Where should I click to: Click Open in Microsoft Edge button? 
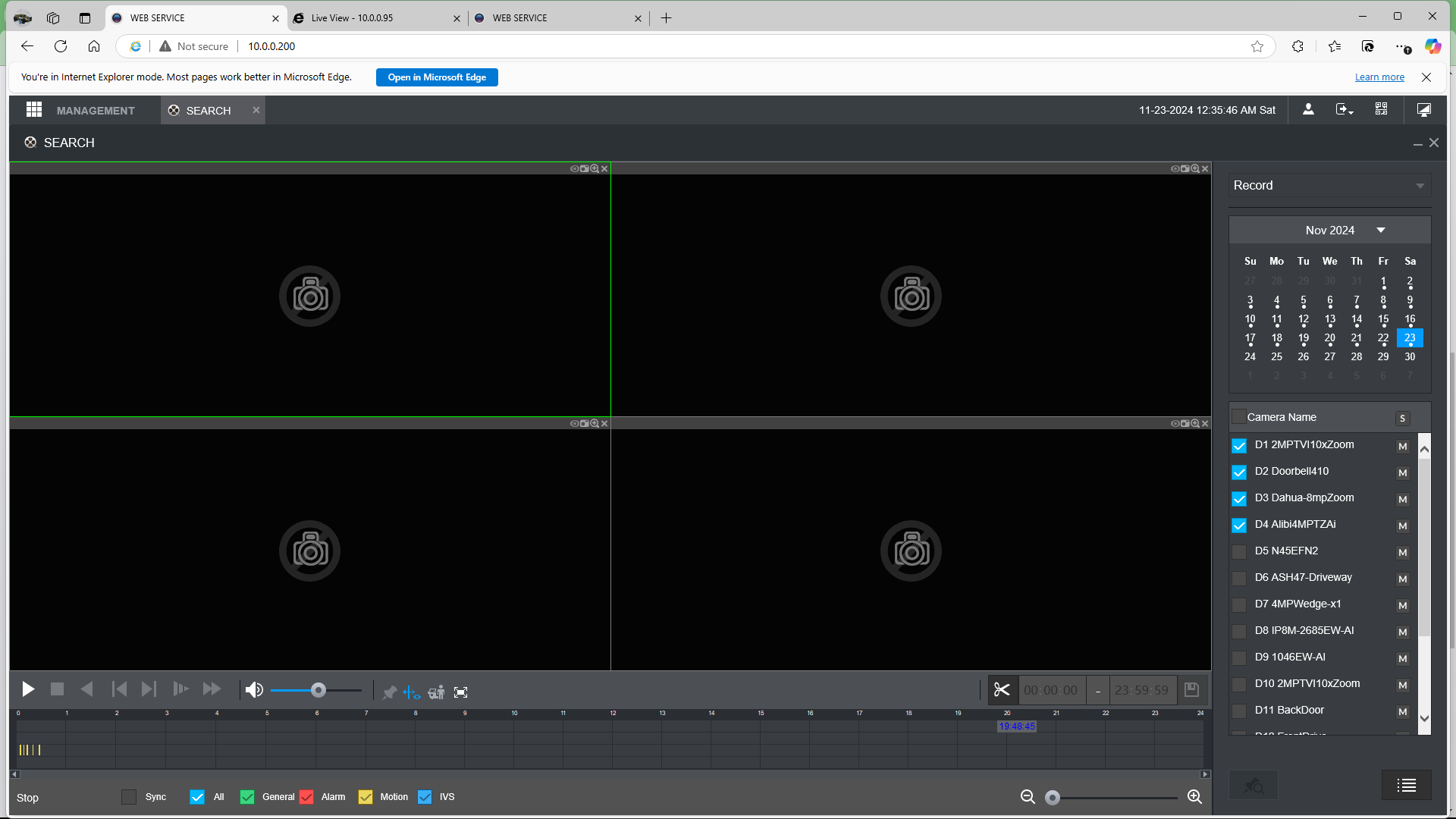437,77
